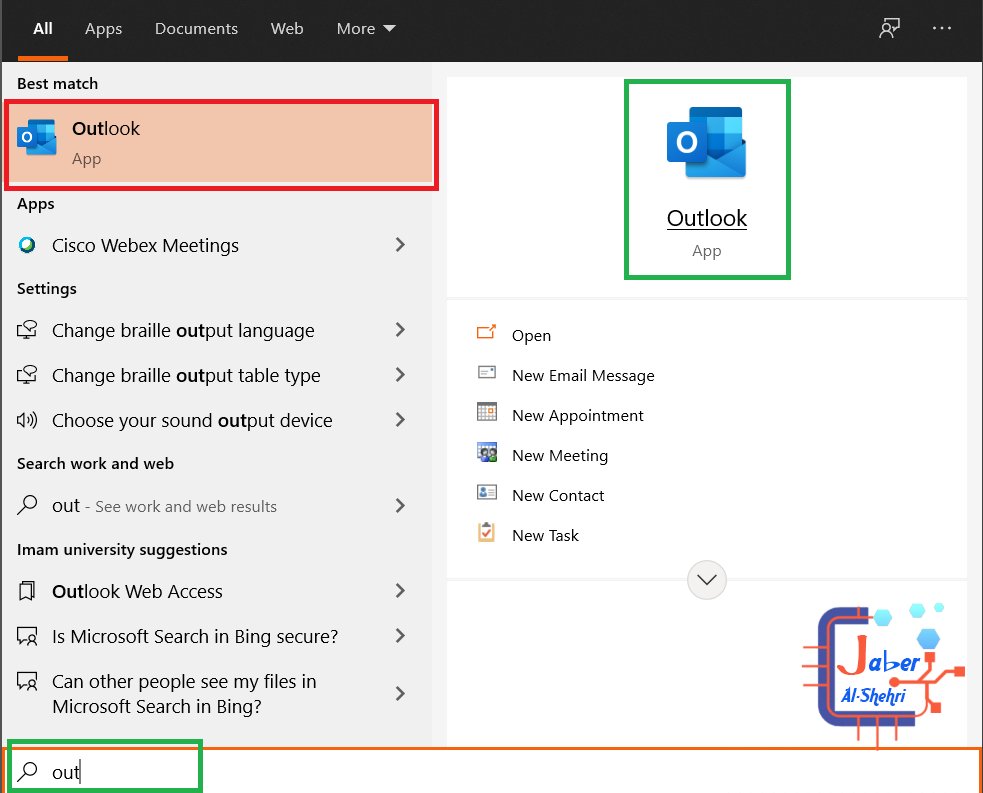The image size is (983, 793).
Task: Click the braille output table type icon
Action: pyautogui.click(x=27, y=375)
